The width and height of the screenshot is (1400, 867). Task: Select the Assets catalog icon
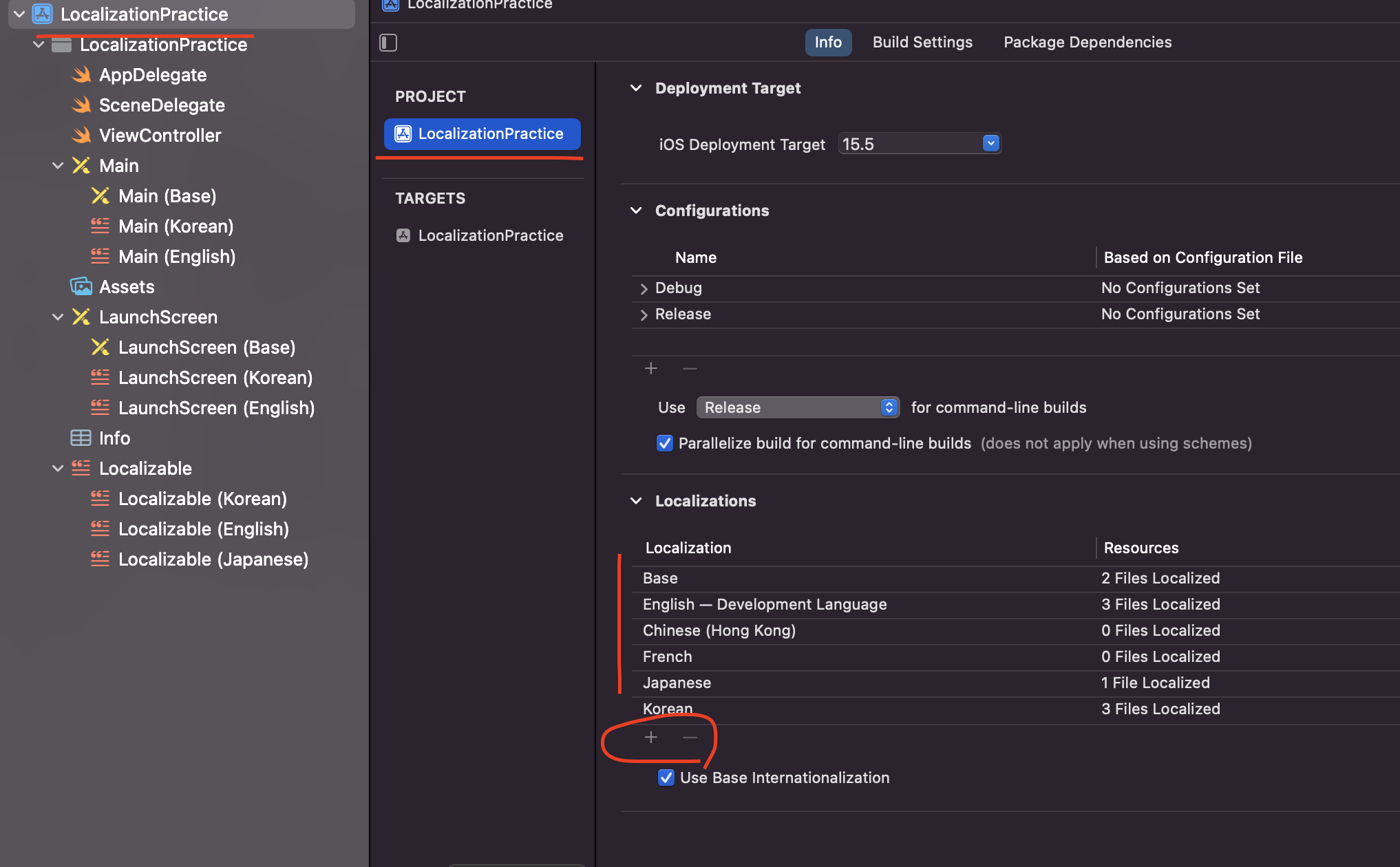point(81,286)
